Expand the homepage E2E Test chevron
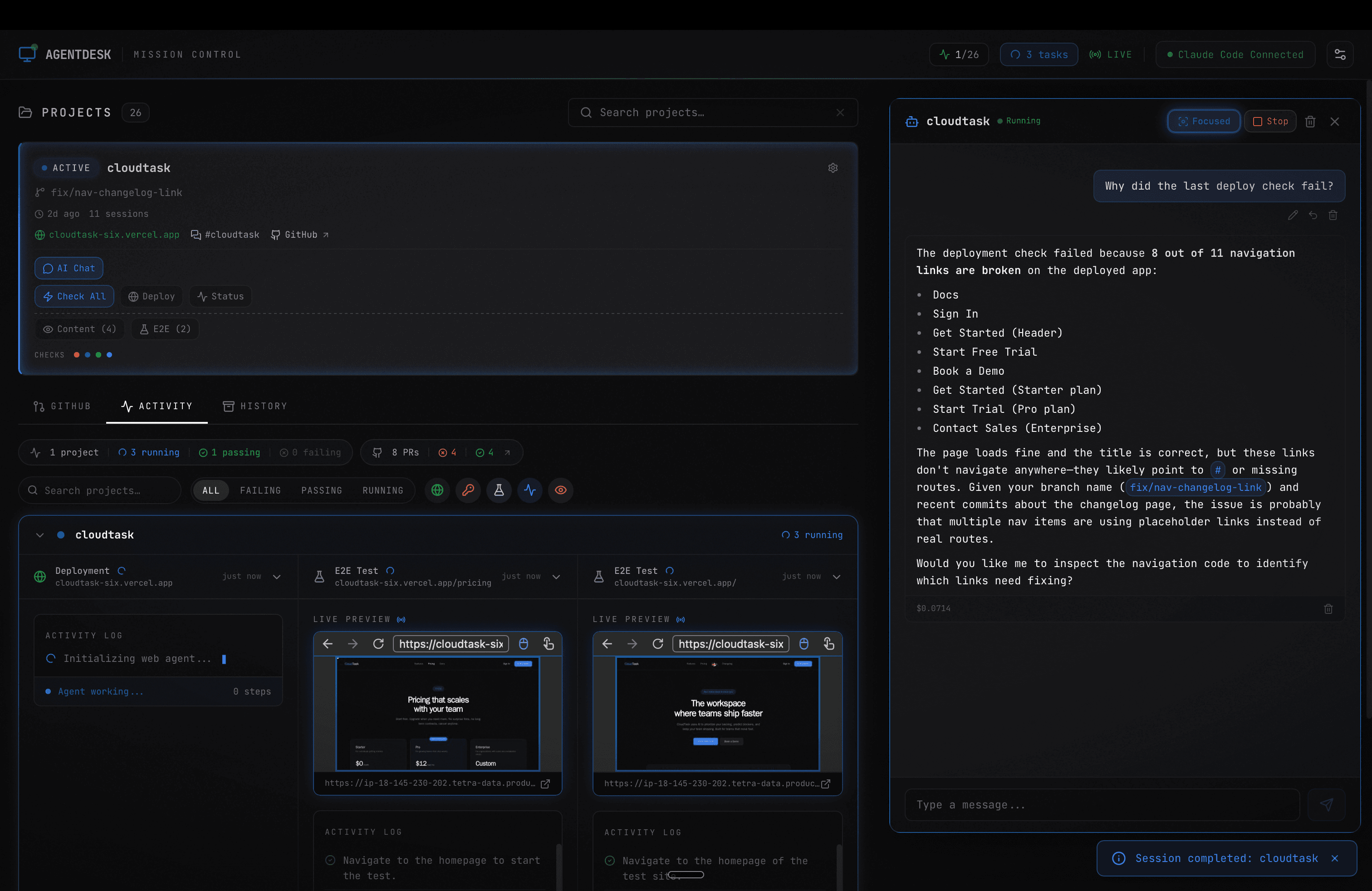 837,577
